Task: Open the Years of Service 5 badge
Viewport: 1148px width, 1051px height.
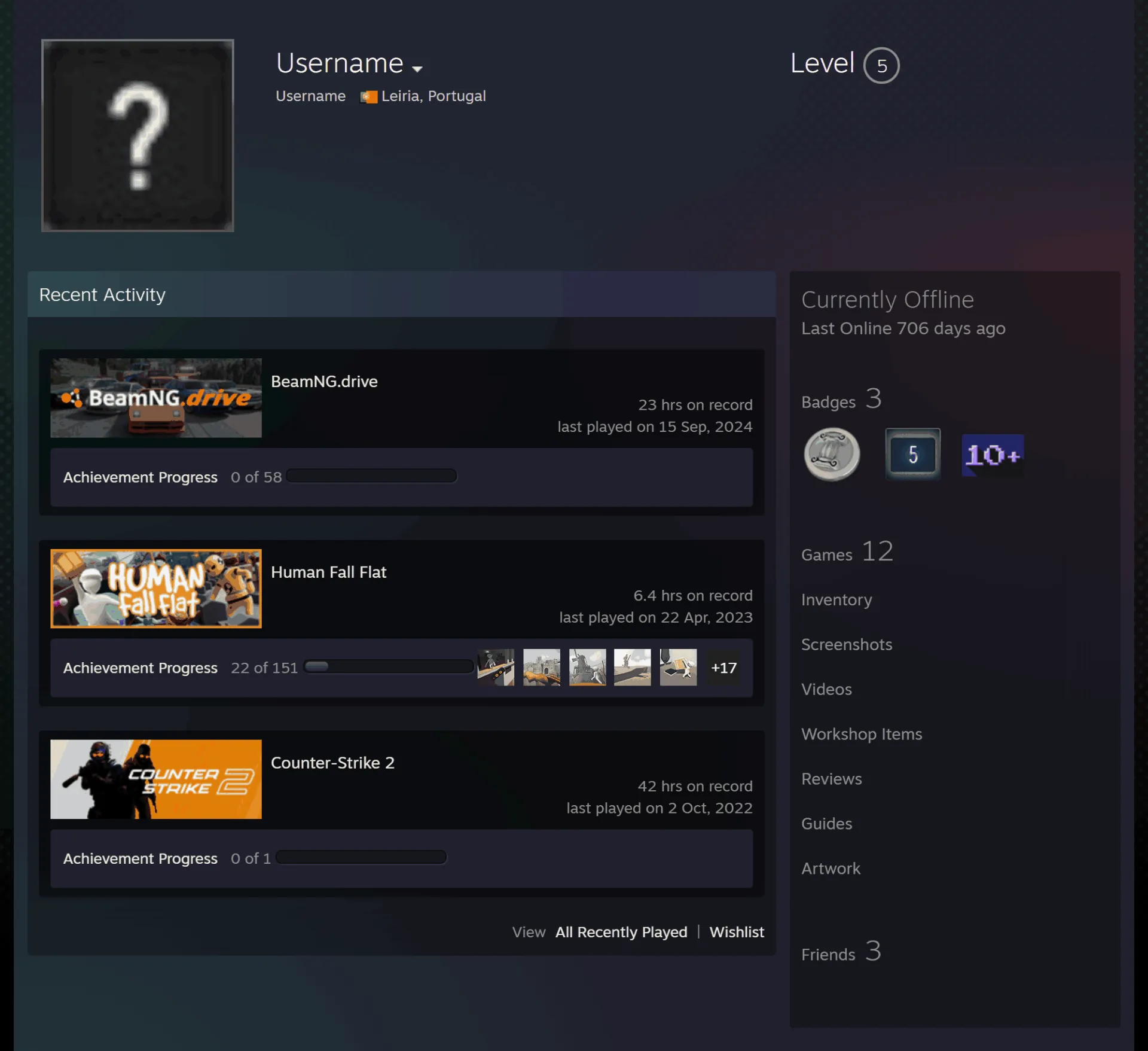Action: (x=913, y=455)
